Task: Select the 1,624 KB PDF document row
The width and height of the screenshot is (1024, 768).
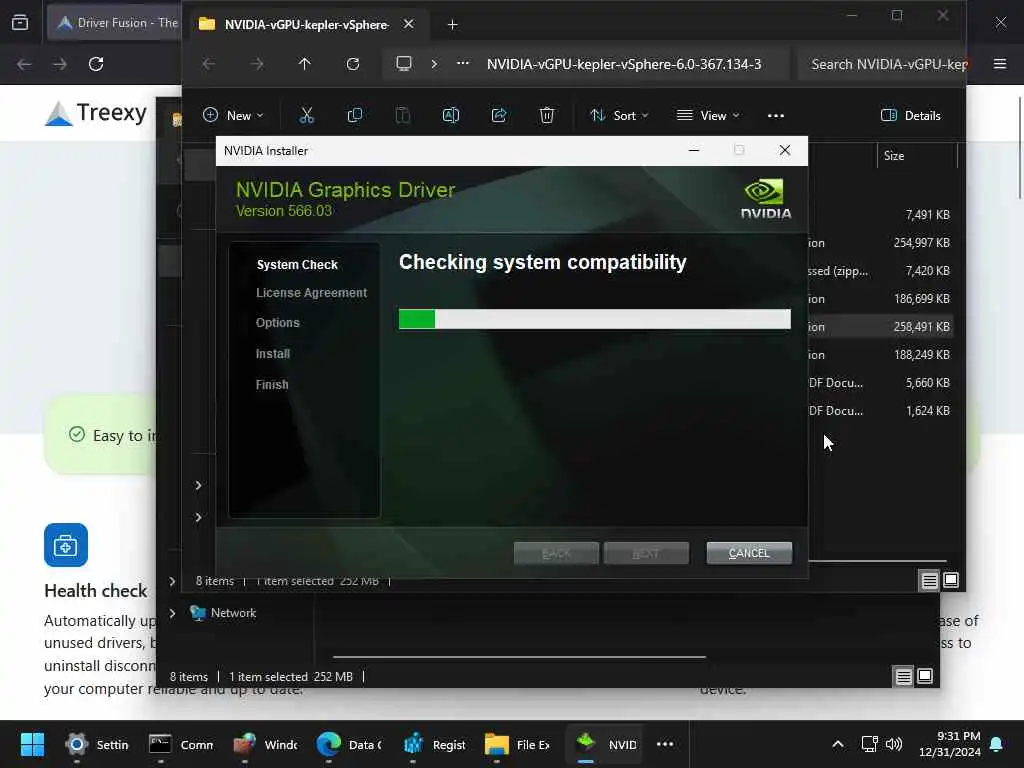Action: [880, 411]
